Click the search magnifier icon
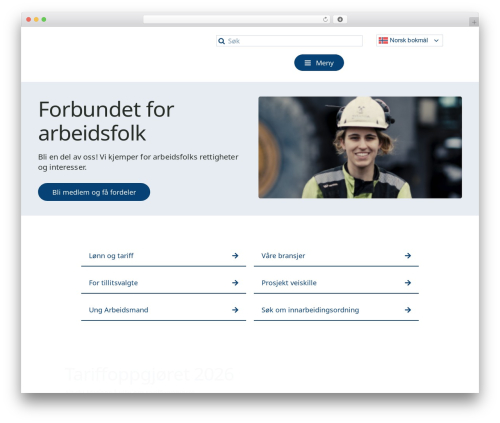500x423 pixels. [x=221, y=41]
